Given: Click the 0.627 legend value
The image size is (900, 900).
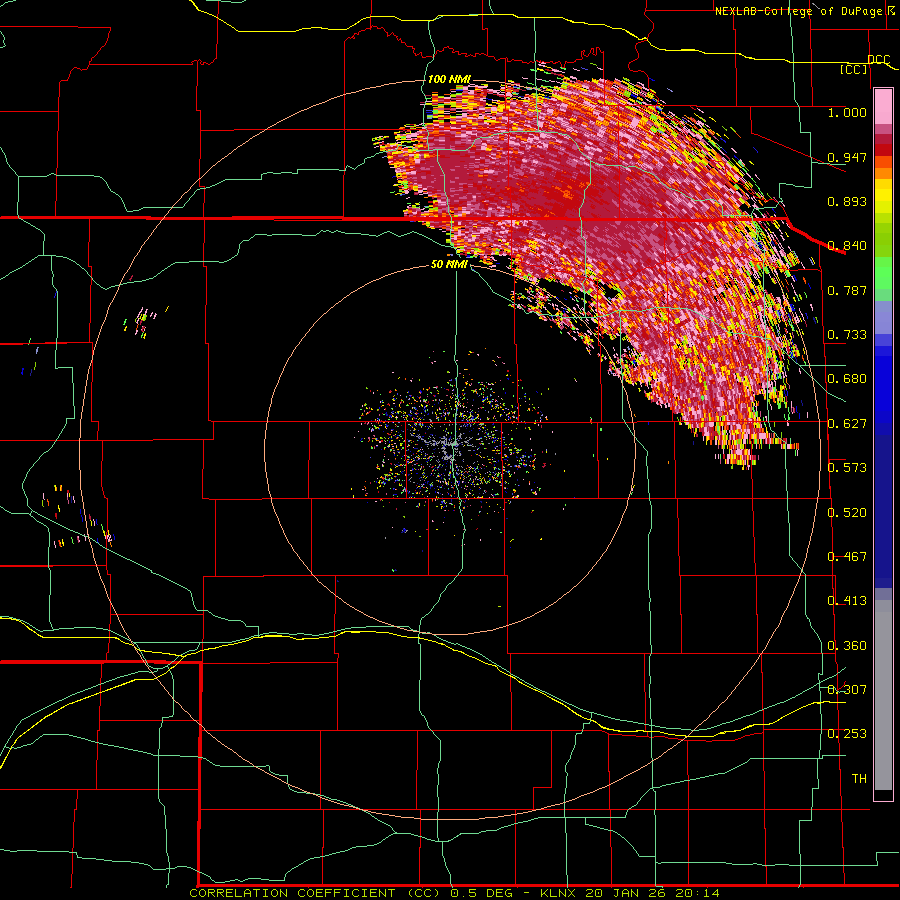Looking at the screenshot, I should pyautogui.click(x=847, y=424).
